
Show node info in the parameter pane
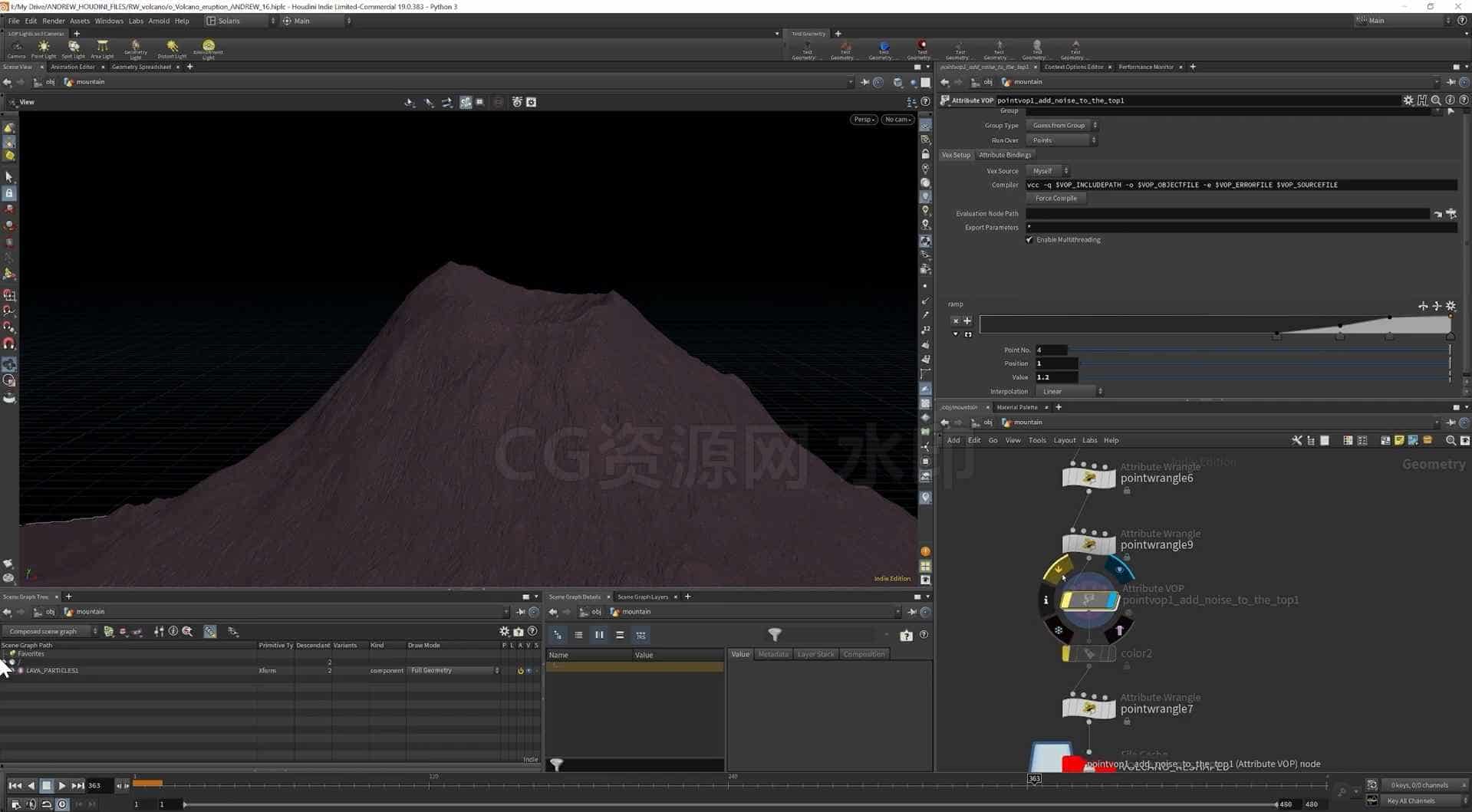point(1450,100)
